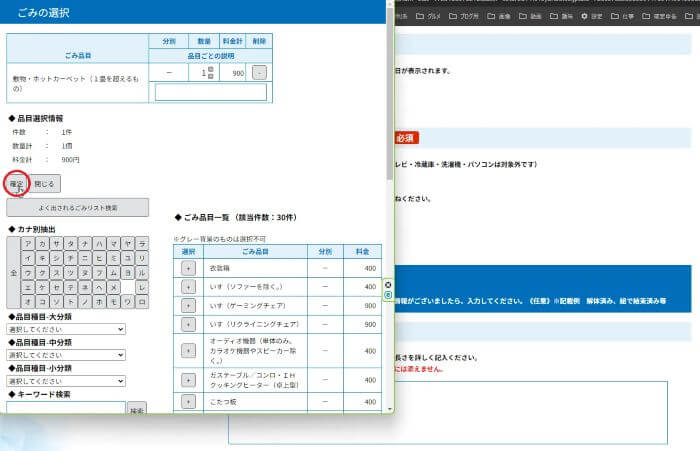Image resolution: width=700 pixels, height=451 pixels.
Task: Add こたつ板 with its plus button
Action: tap(188, 401)
